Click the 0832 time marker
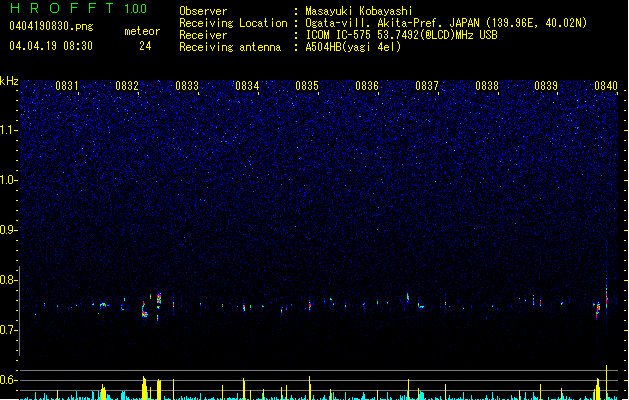 pyautogui.click(x=127, y=86)
